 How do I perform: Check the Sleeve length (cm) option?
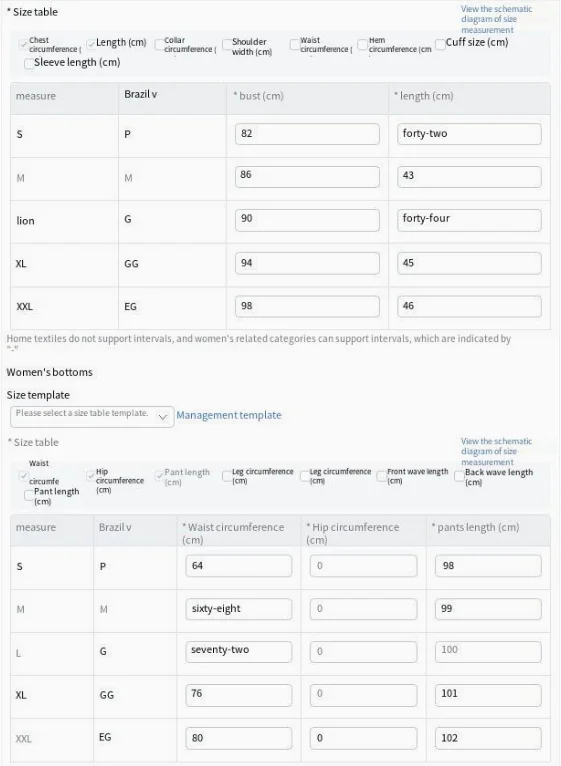pyautogui.click(x=29, y=64)
